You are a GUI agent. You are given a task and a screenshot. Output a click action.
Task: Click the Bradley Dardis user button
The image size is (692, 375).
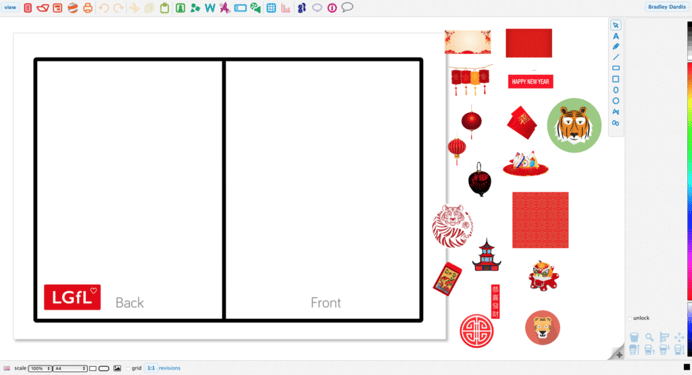click(667, 7)
